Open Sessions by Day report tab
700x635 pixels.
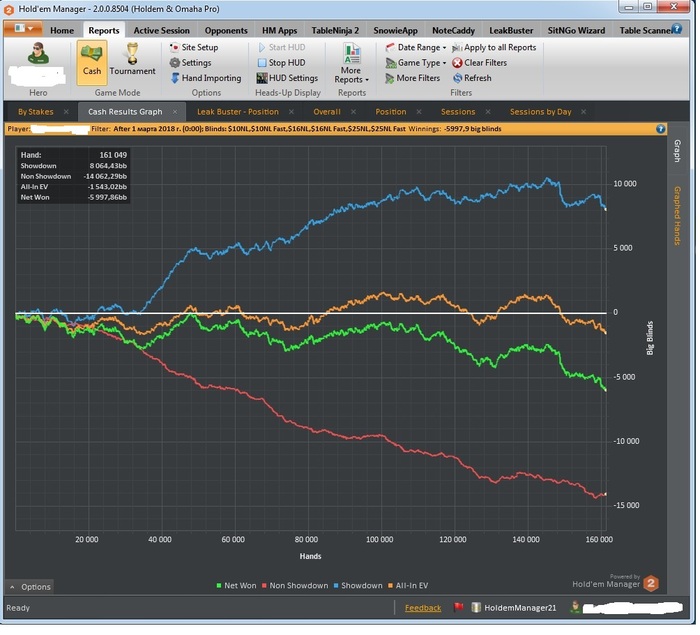click(x=541, y=112)
